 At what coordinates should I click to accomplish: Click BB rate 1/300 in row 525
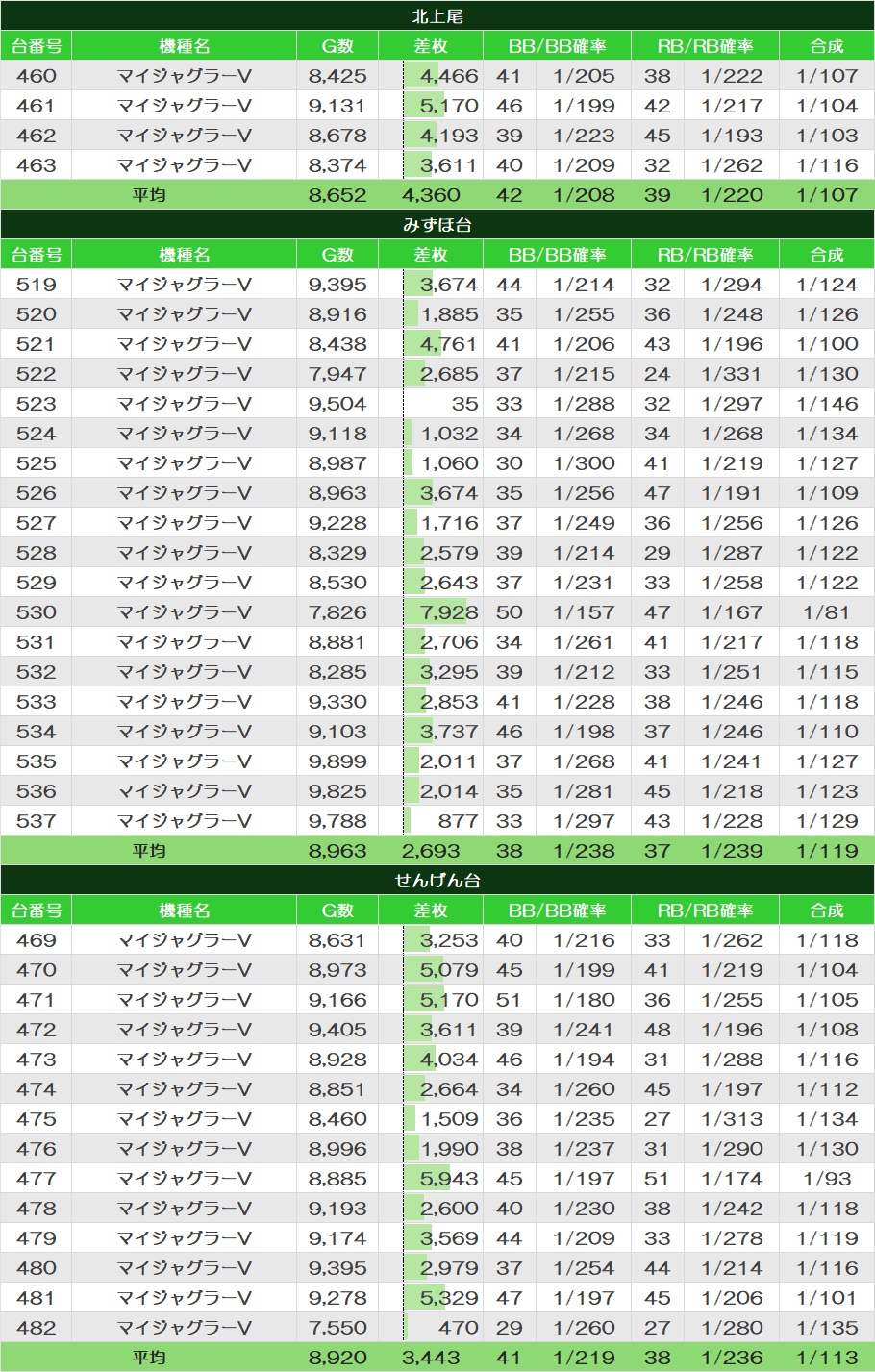click(x=584, y=463)
